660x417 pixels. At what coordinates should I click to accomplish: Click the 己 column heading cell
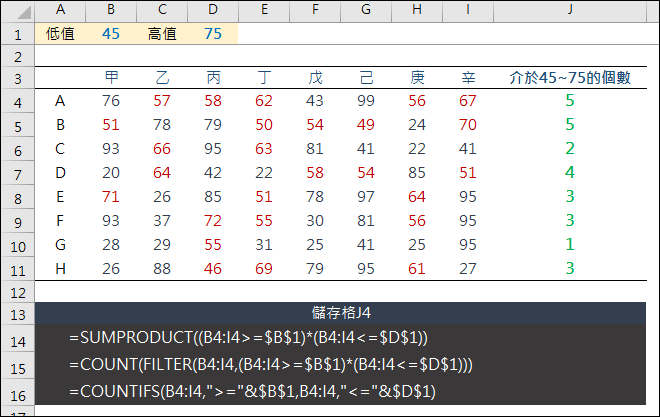tap(366, 77)
